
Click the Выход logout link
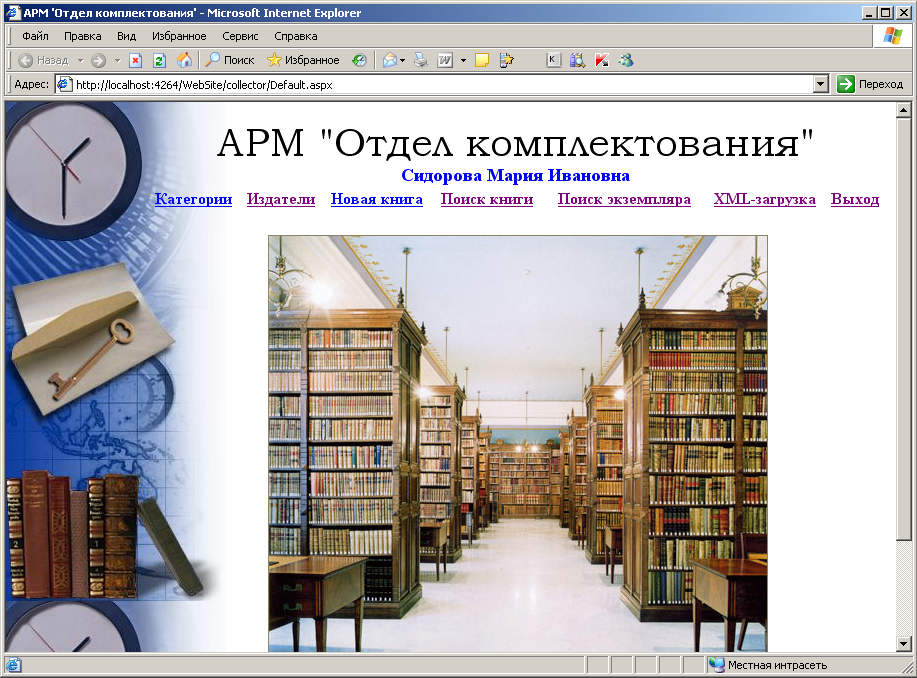(x=854, y=199)
